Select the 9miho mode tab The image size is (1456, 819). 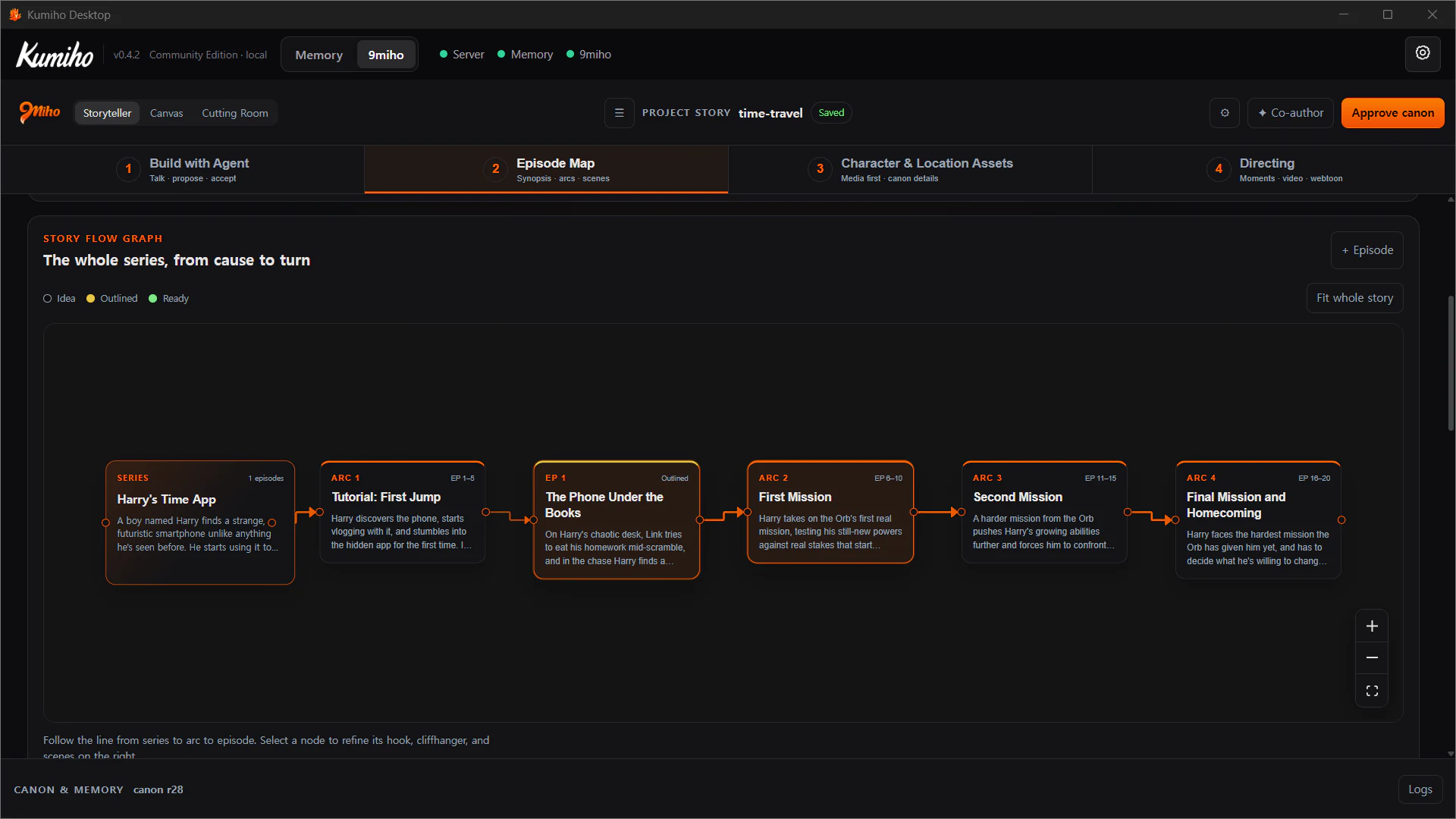[386, 55]
